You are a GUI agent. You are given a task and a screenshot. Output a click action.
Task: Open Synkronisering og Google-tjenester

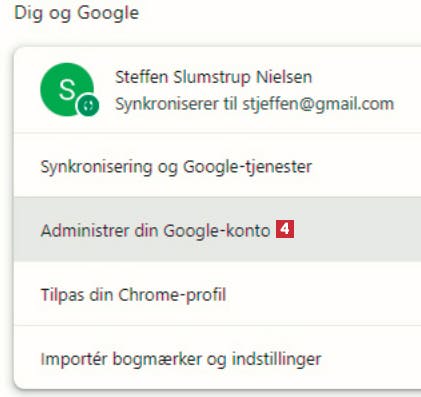pos(217,166)
